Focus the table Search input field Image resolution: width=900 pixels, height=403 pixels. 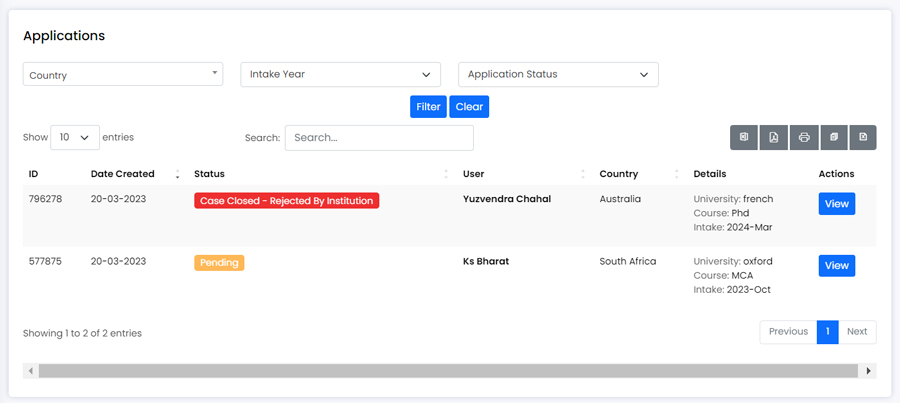pos(379,138)
